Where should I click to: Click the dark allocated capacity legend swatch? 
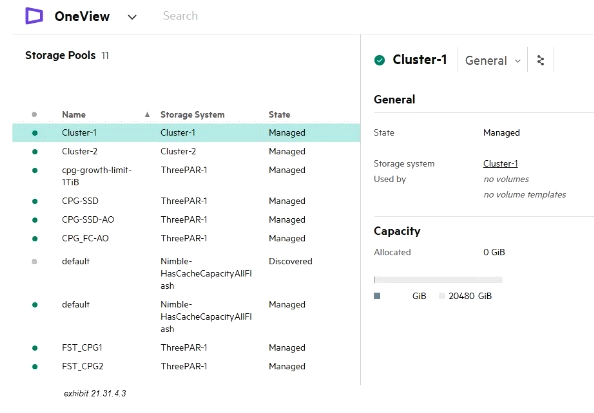point(377,296)
